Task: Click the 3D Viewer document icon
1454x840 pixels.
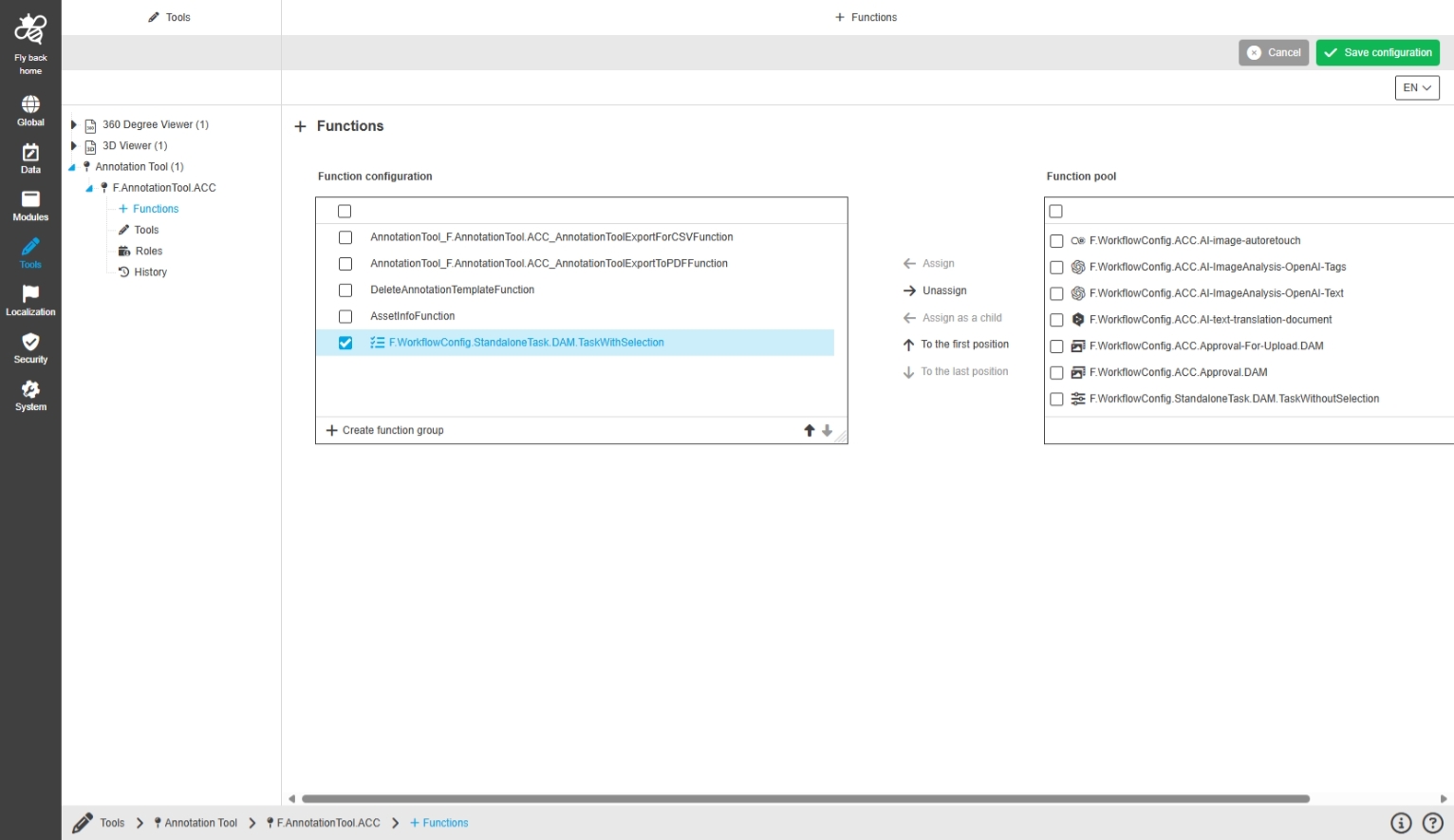Action: point(90,146)
